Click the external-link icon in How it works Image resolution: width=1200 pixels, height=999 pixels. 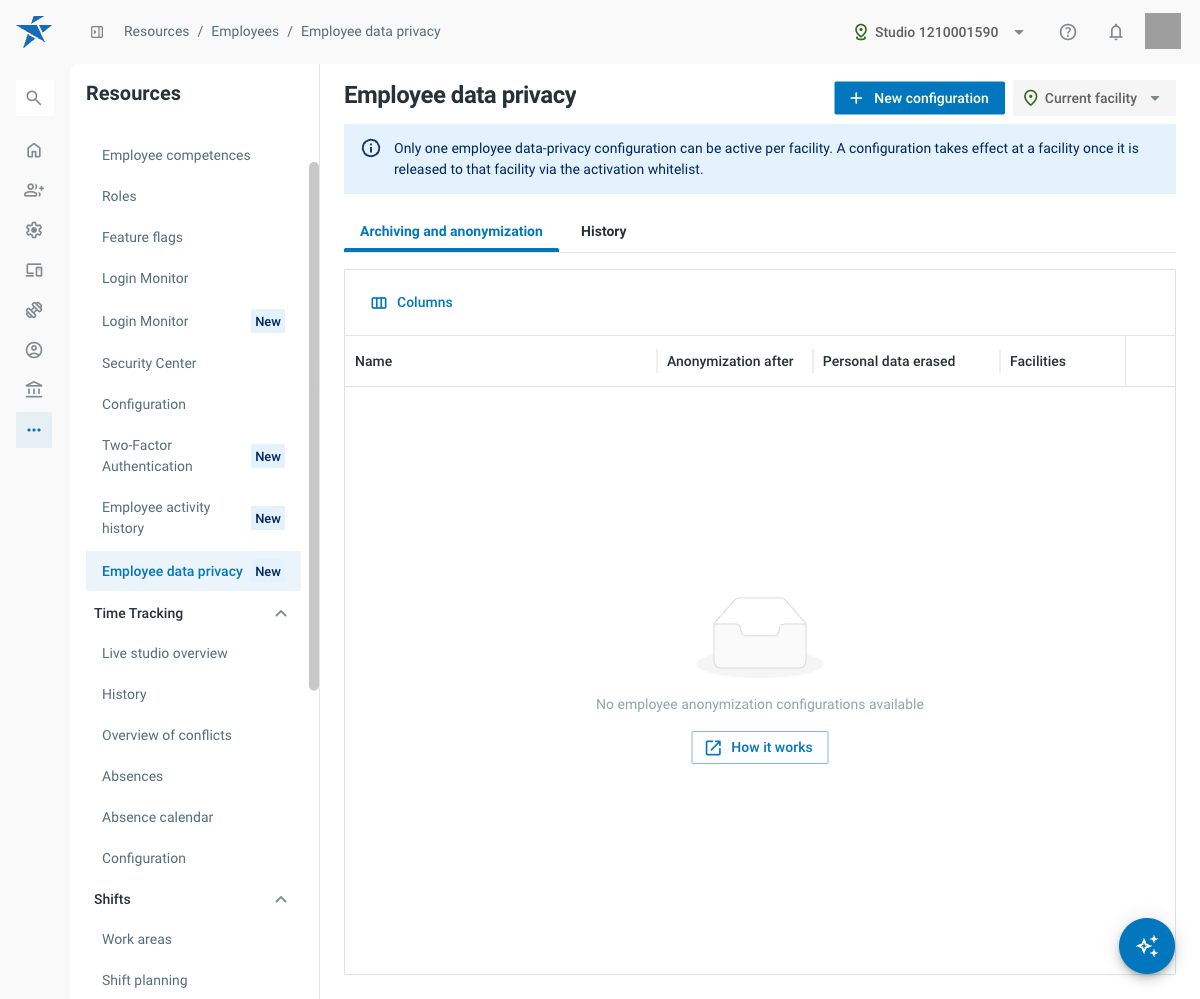713,748
